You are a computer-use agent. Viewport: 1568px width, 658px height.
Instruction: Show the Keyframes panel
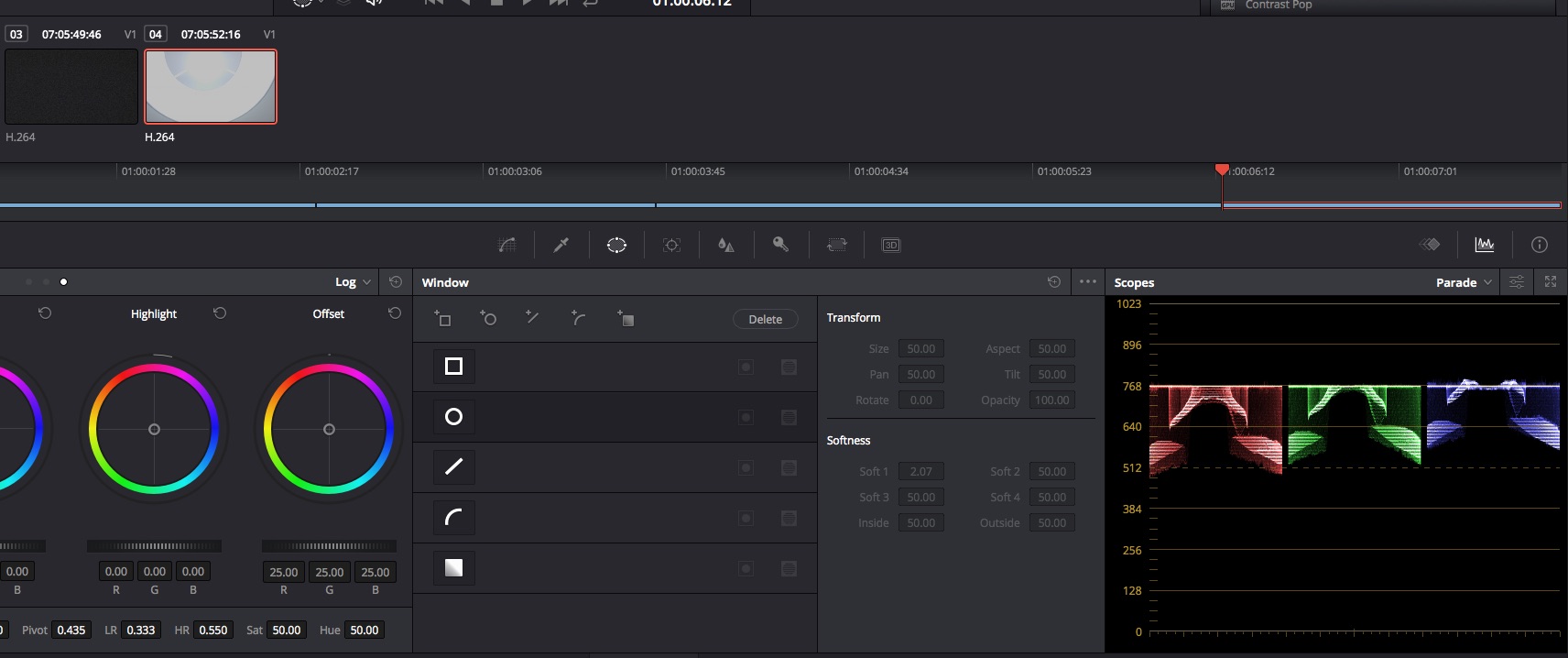(x=1430, y=245)
